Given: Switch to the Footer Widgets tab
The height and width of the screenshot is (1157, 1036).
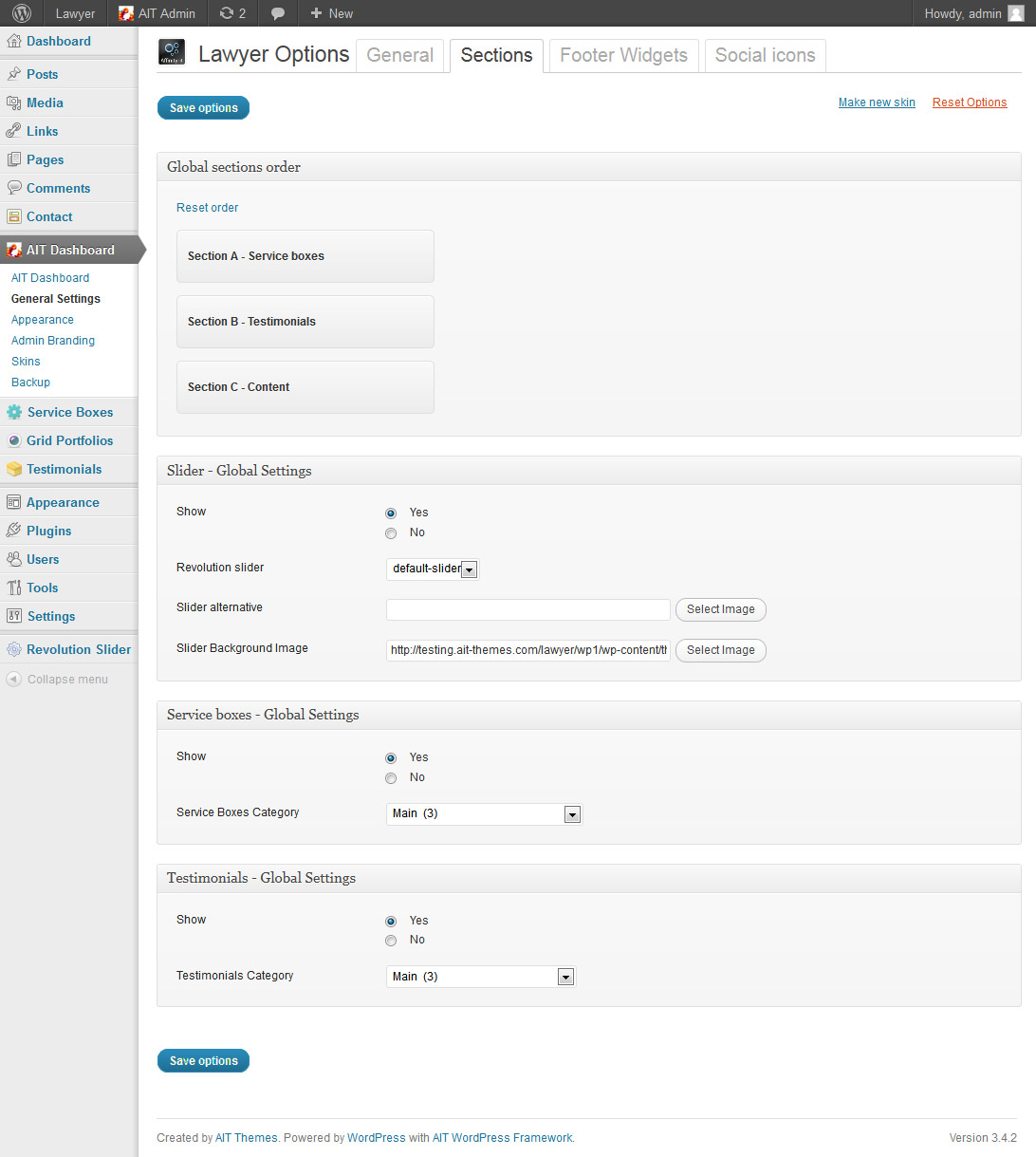Looking at the screenshot, I should [x=623, y=56].
